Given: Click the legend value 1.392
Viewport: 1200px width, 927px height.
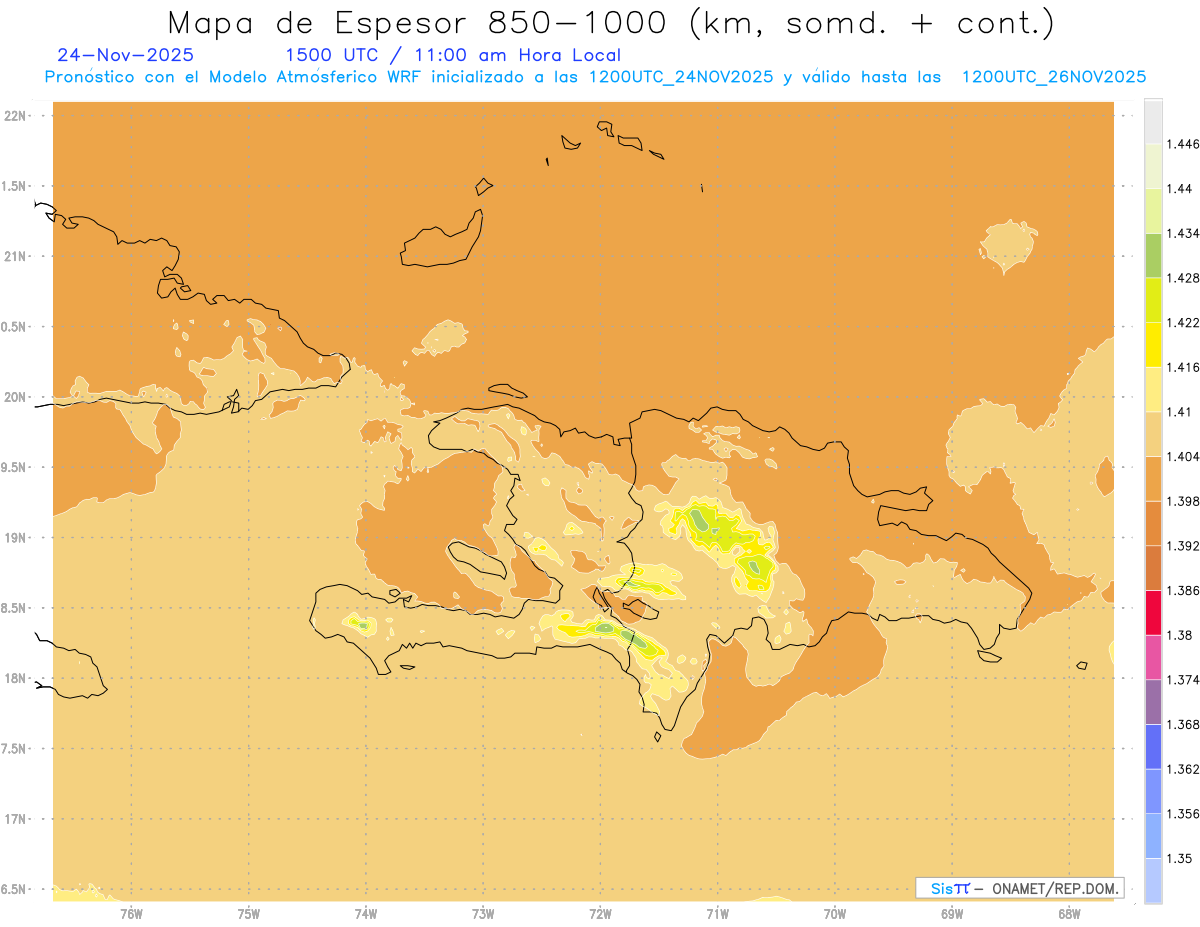Looking at the screenshot, I should point(1183,546).
